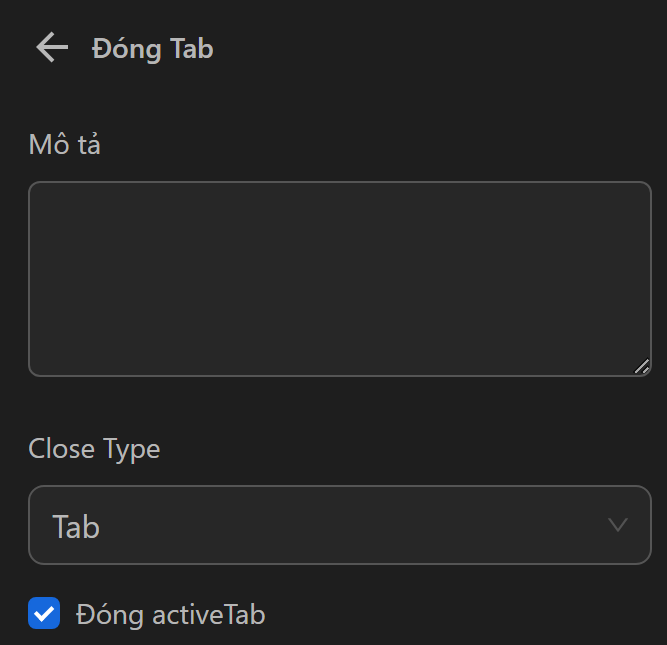The width and height of the screenshot is (667, 645).
Task: Click inside the empty description box
Action: tap(340, 279)
